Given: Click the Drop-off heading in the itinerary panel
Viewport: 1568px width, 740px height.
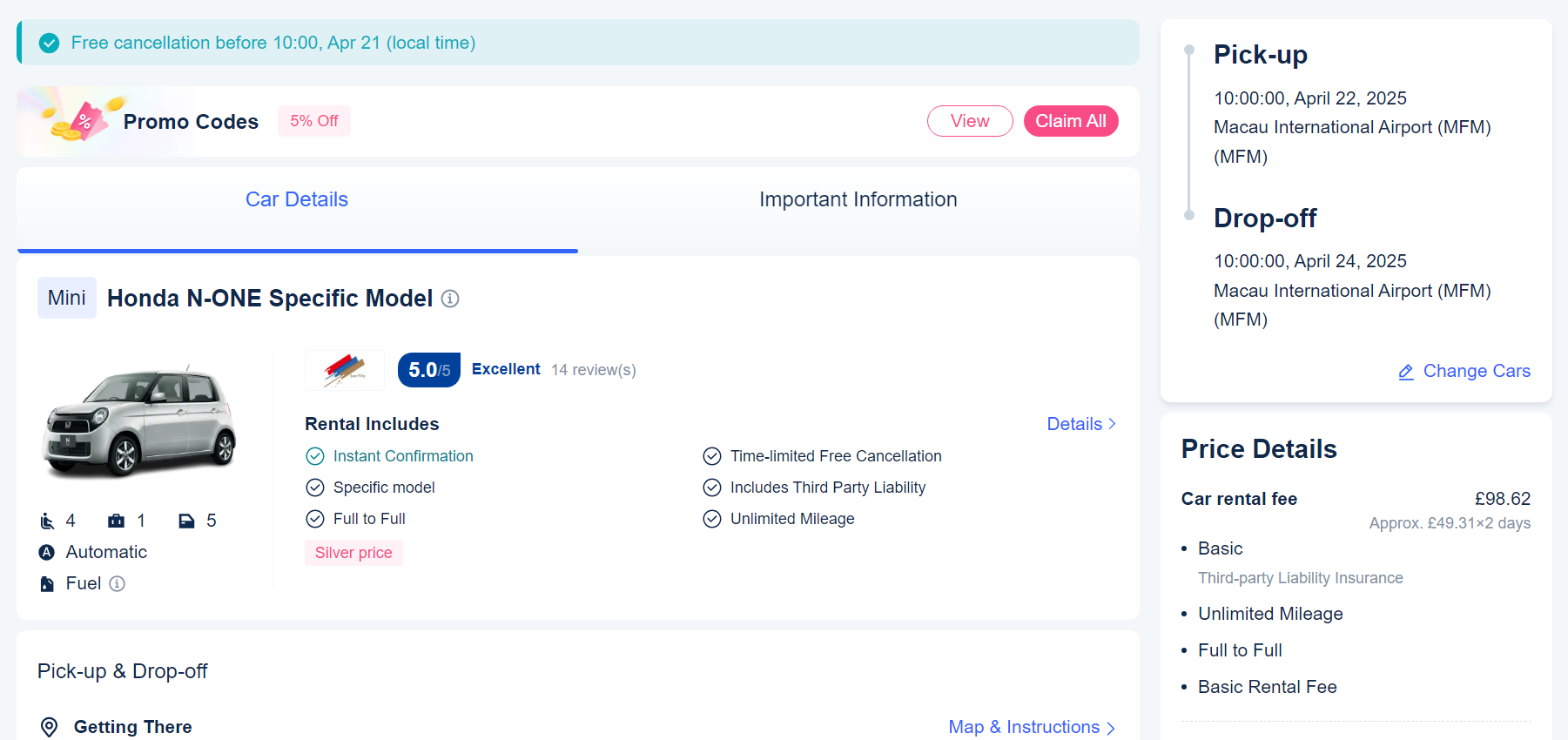Looking at the screenshot, I should point(1265,218).
